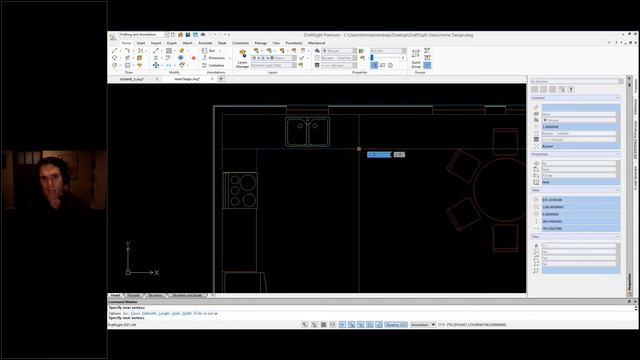Click the Quick Group icon

click(416, 59)
